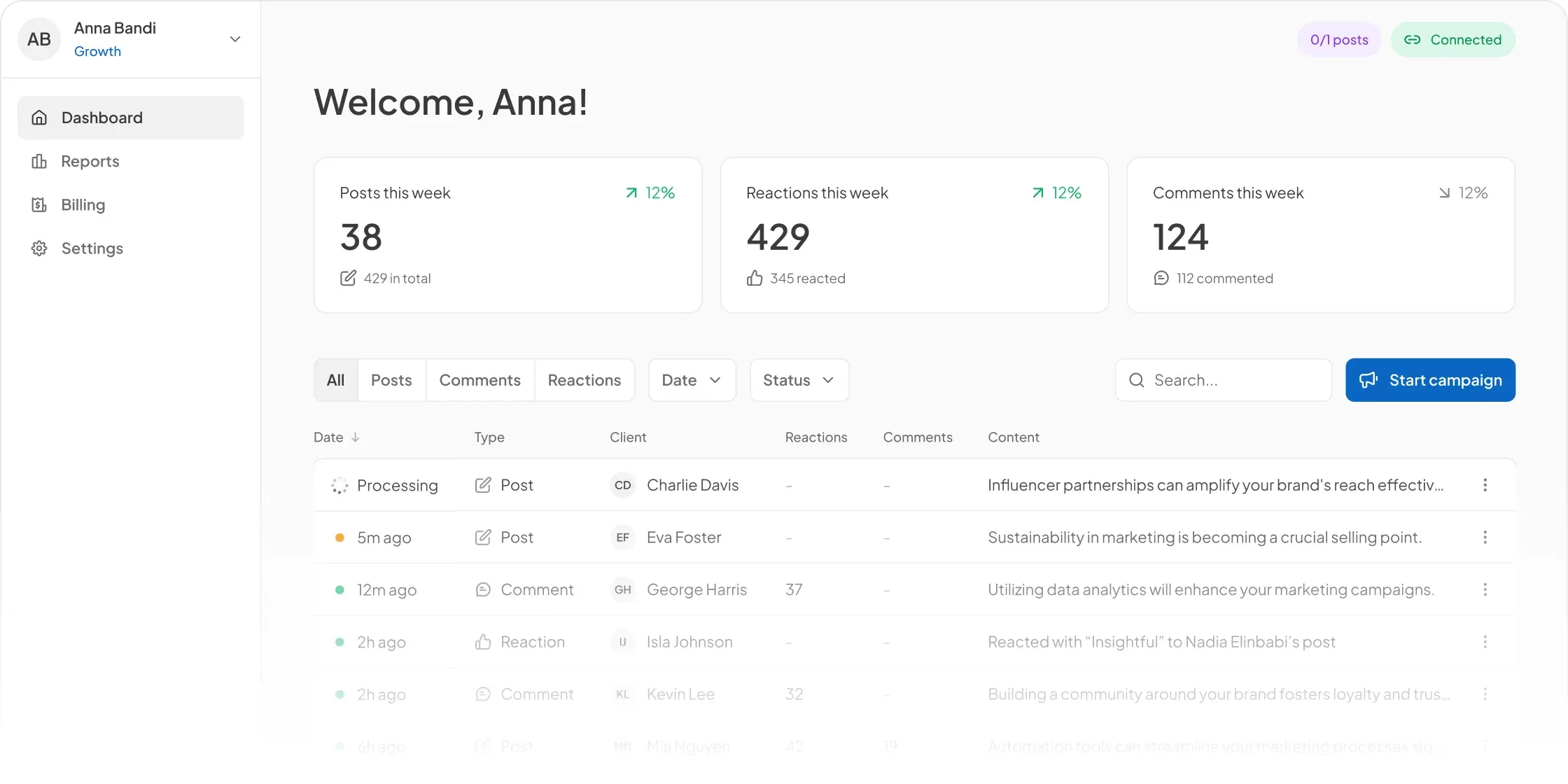Expand the Anna Bandi account chevron
This screenshot has width=1568, height=784.
pos(235,39)
